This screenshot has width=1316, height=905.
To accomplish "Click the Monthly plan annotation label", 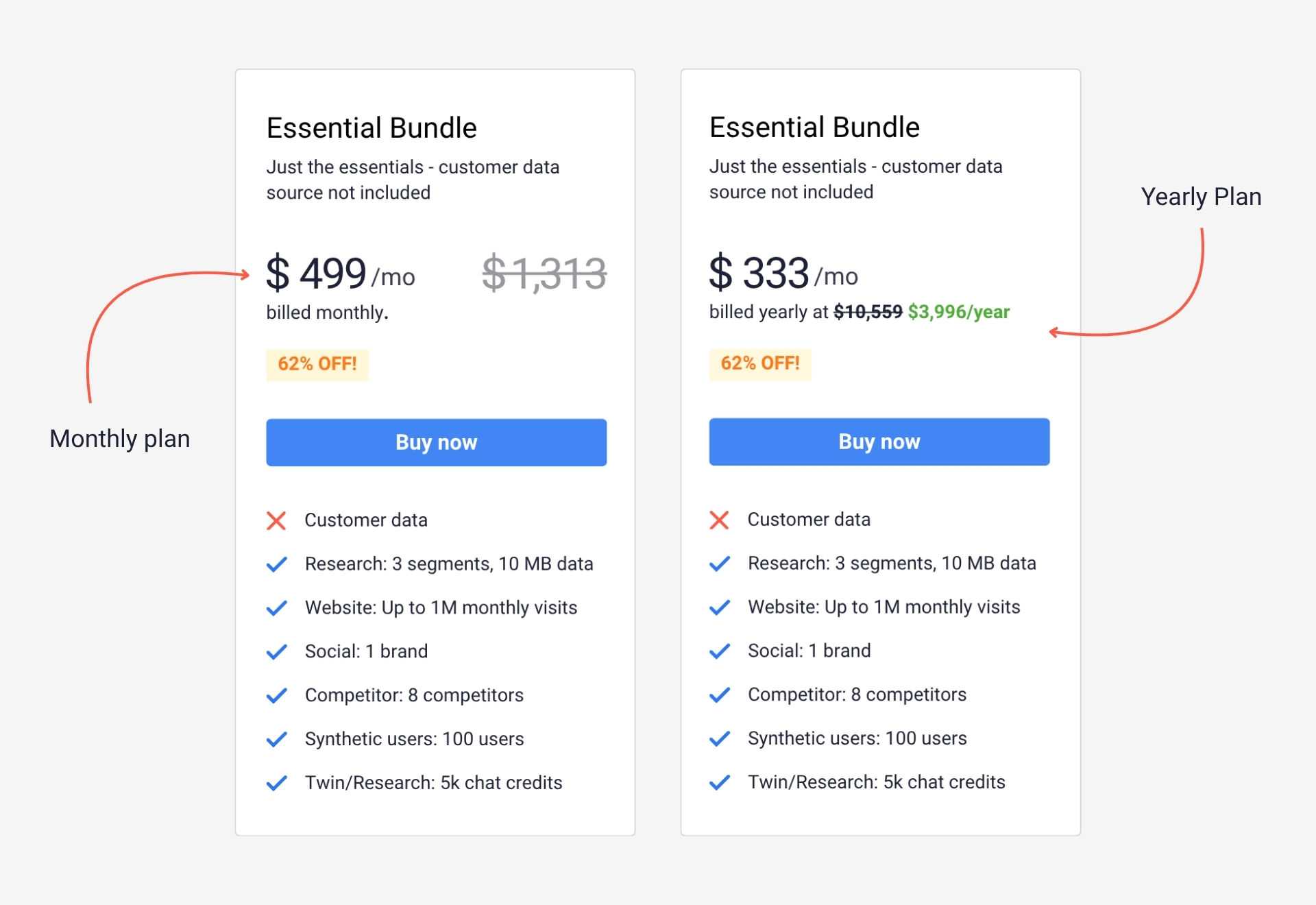I will [120, 439].
